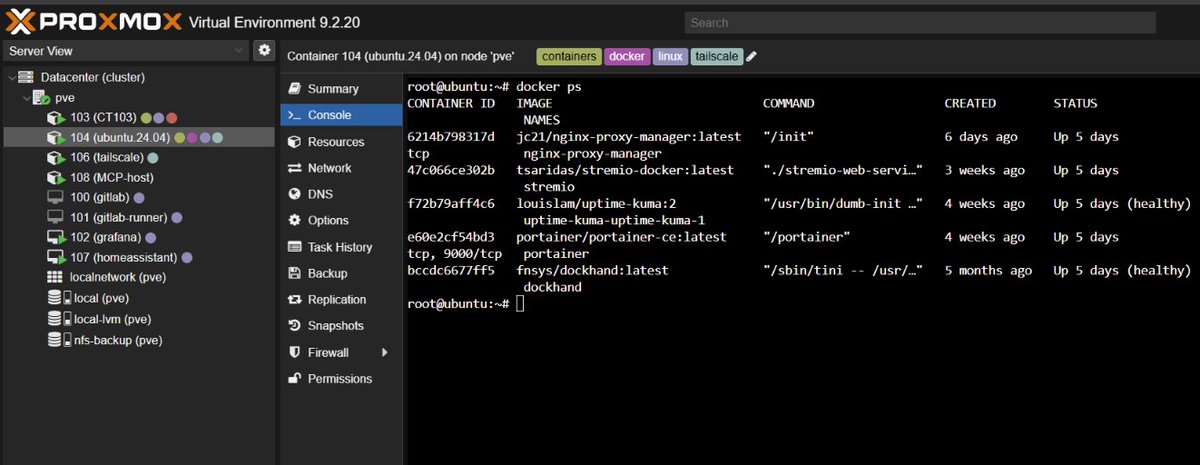Select the Datacenter (cluster) row

(x=138, y=77)
